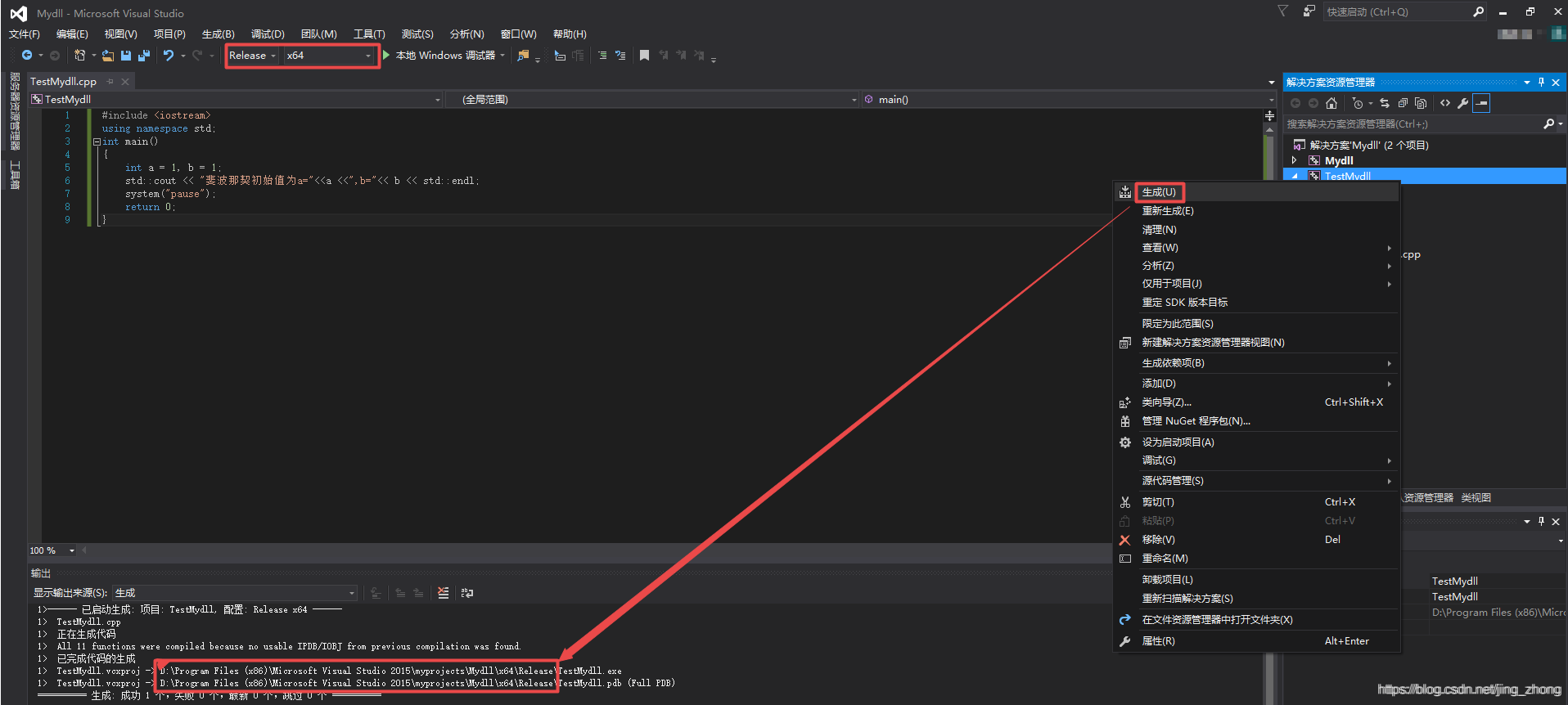Select 在文件资源管理器中打开文件夹(X) entry

click(1217, 620)
